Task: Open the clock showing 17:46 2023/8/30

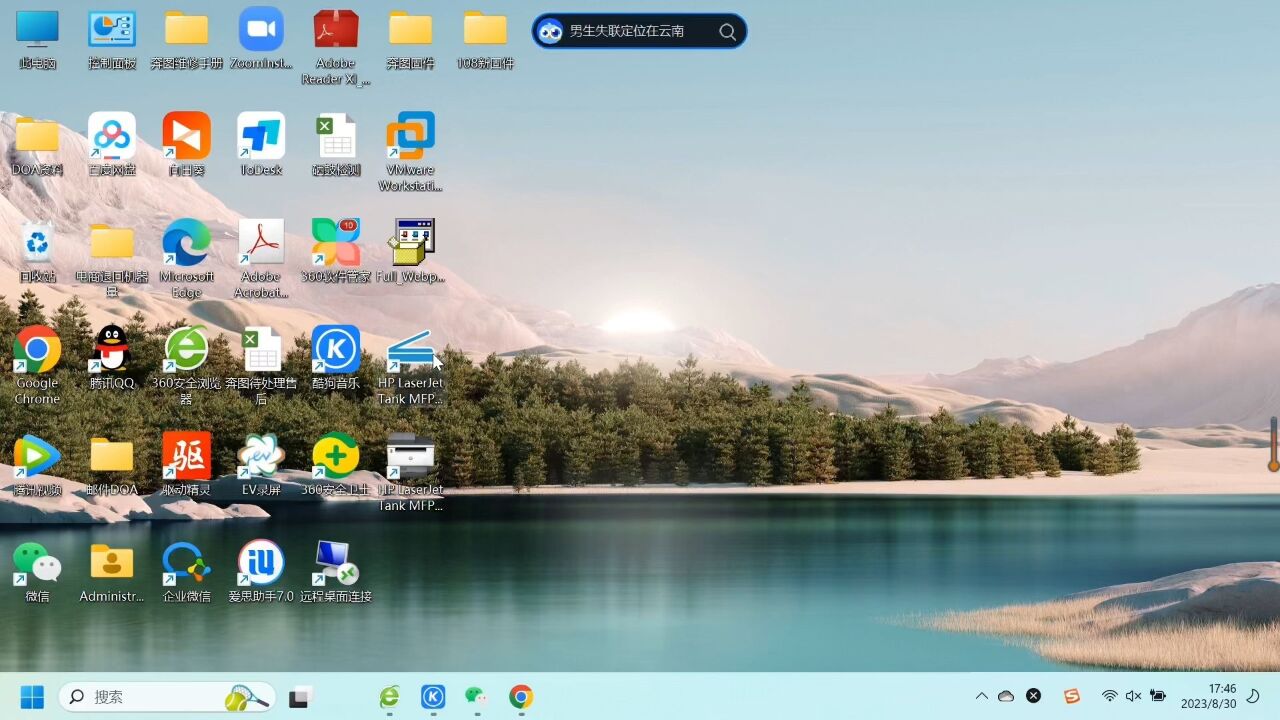Action: (x=1208, y=696)
